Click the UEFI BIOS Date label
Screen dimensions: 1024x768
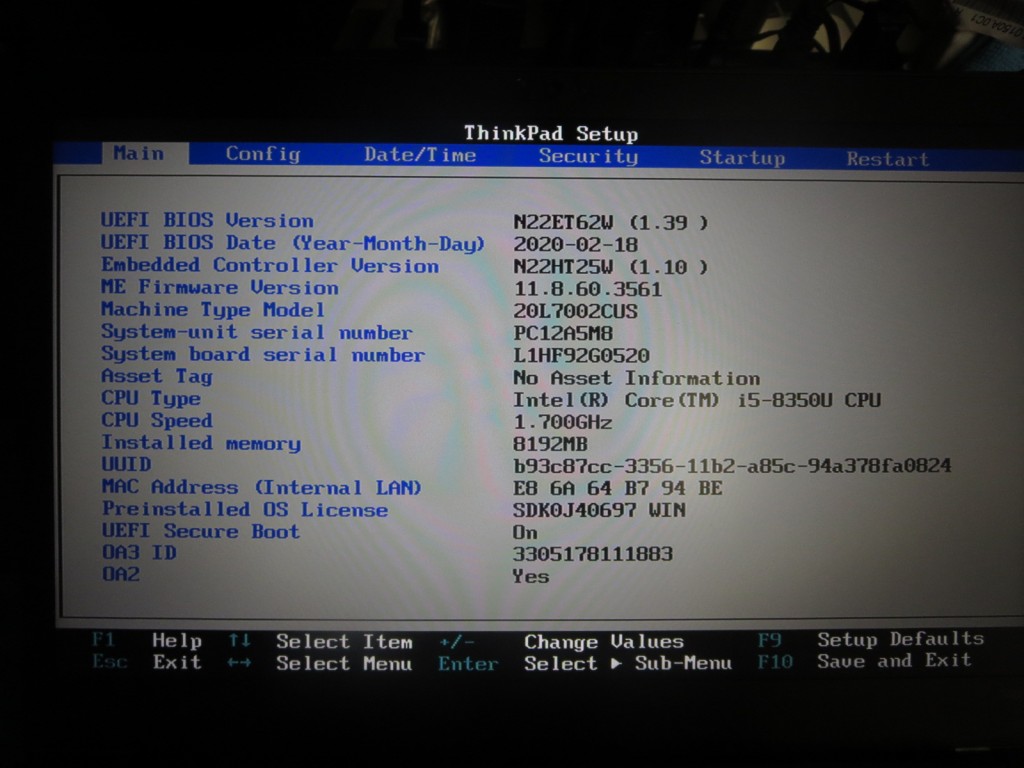(293, 243)
